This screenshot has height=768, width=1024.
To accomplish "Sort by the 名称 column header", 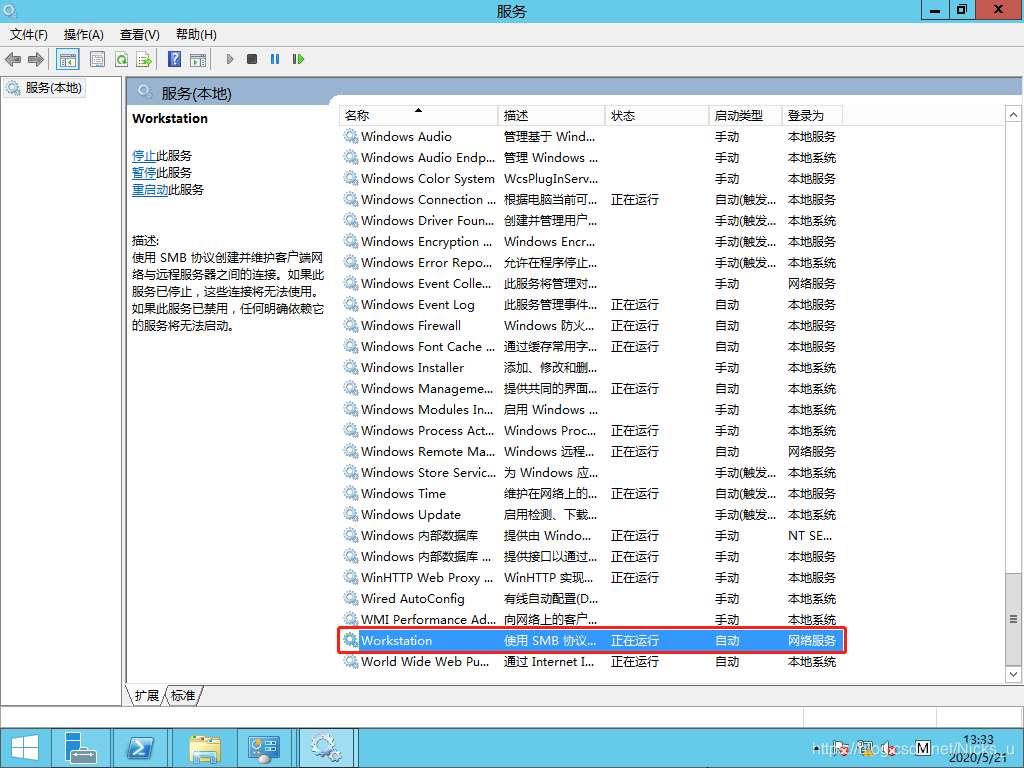I will pos(418,116).
